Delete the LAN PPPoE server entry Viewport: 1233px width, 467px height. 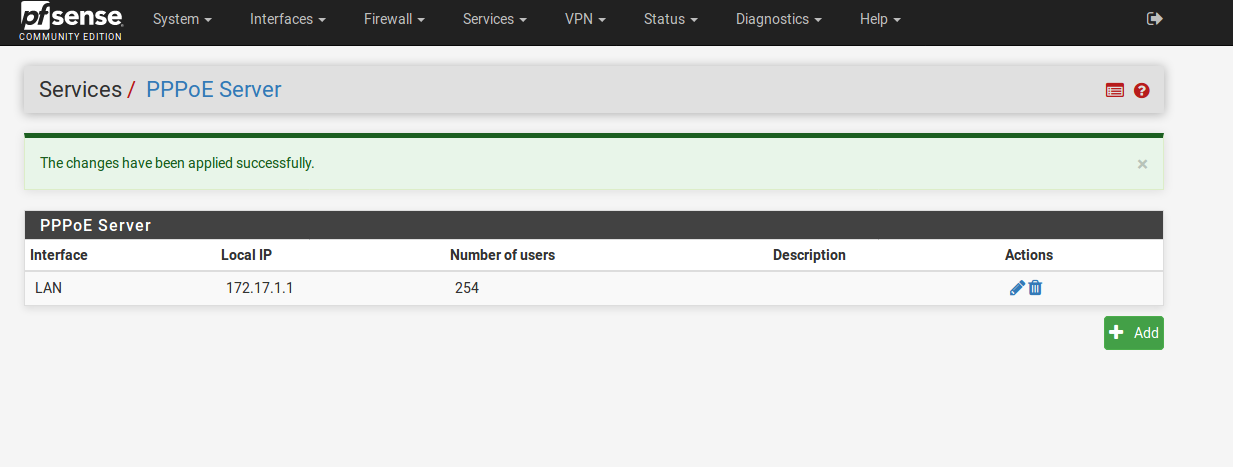(x=1035, y=288)
